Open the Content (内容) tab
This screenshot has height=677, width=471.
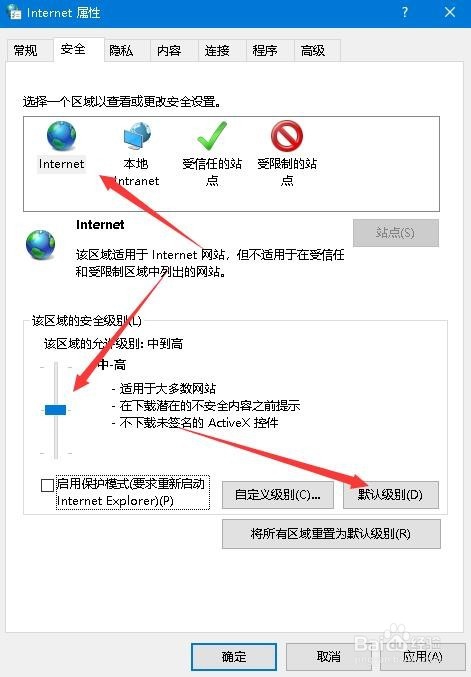pyautogui.click(x=169, y=51)
